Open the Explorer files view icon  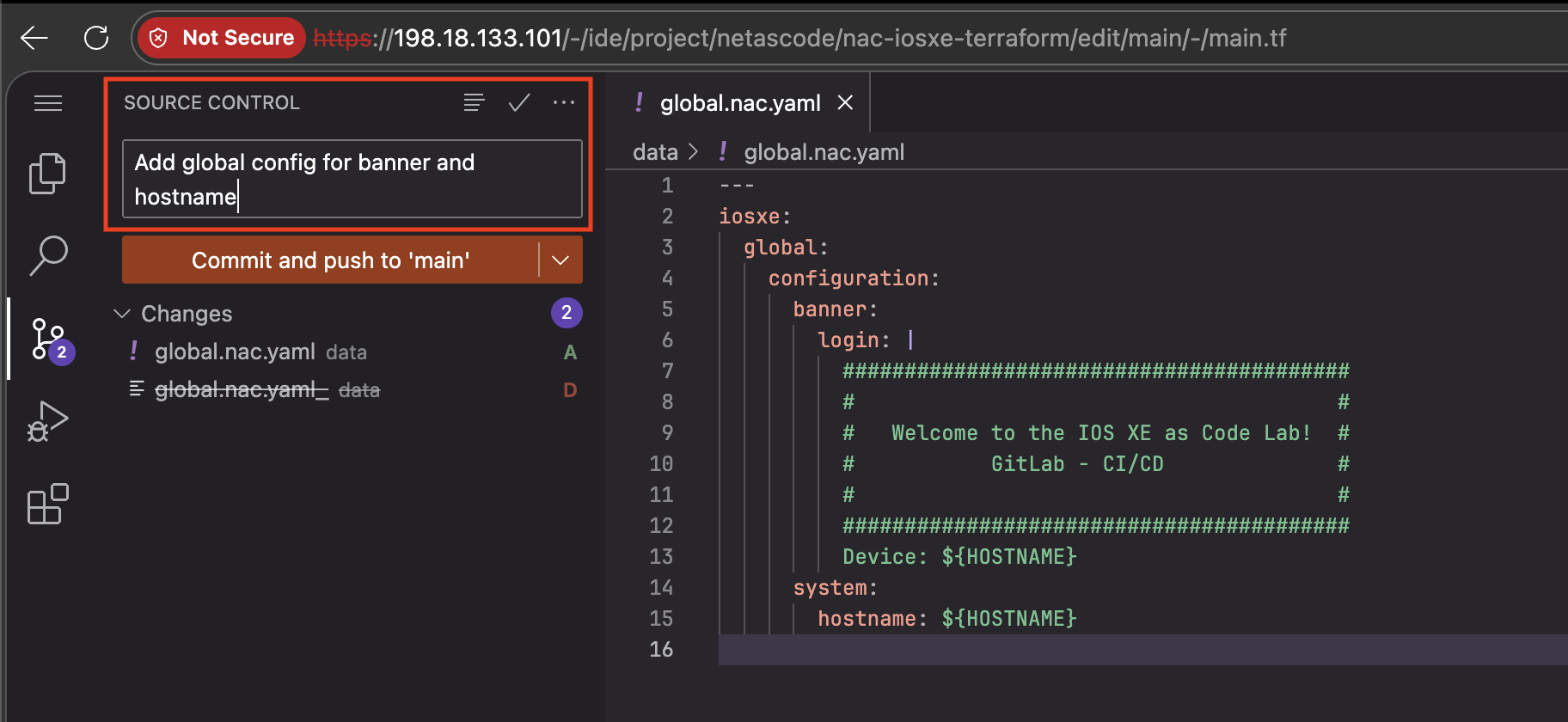click(x=48, y=174)
